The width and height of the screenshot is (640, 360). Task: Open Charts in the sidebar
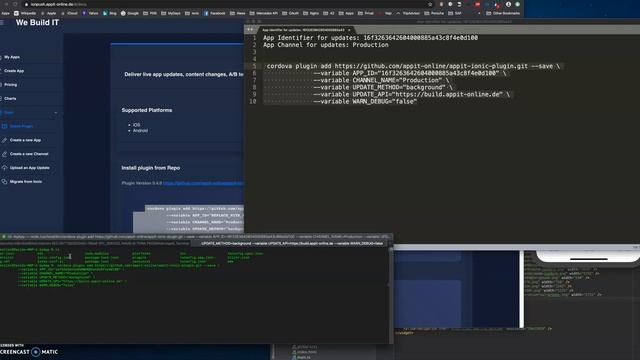click(10, 99)
